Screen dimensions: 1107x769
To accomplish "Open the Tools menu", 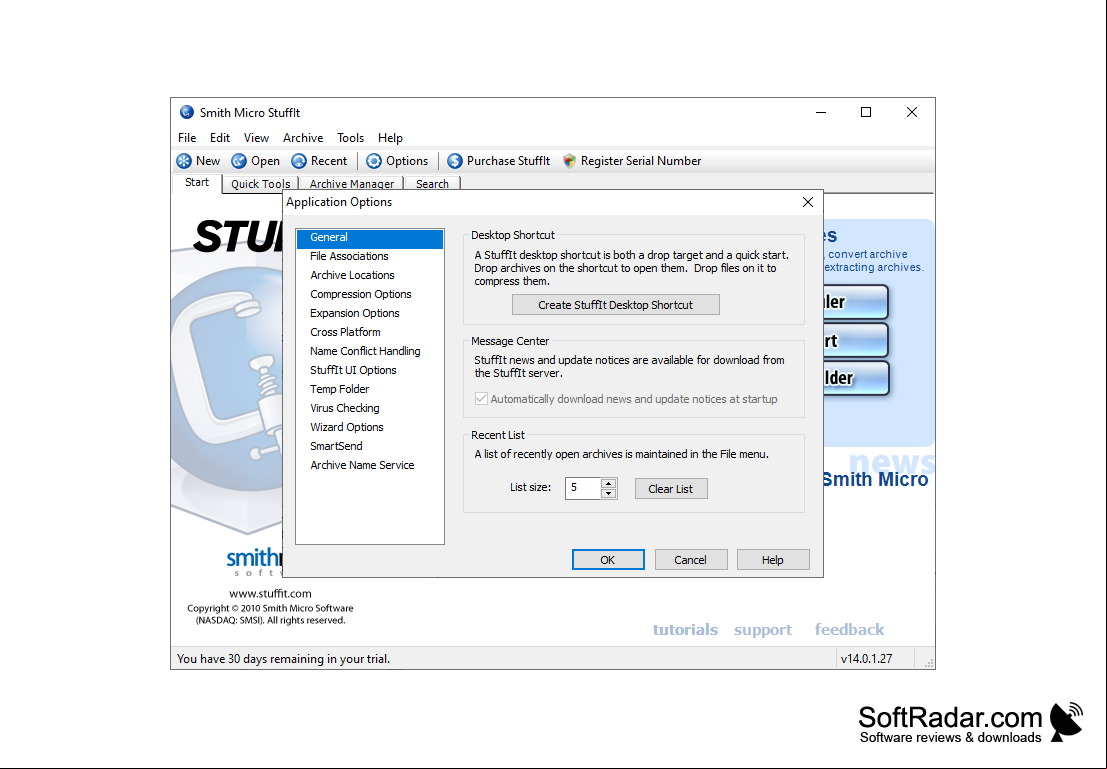I will [x=350, y=138].
